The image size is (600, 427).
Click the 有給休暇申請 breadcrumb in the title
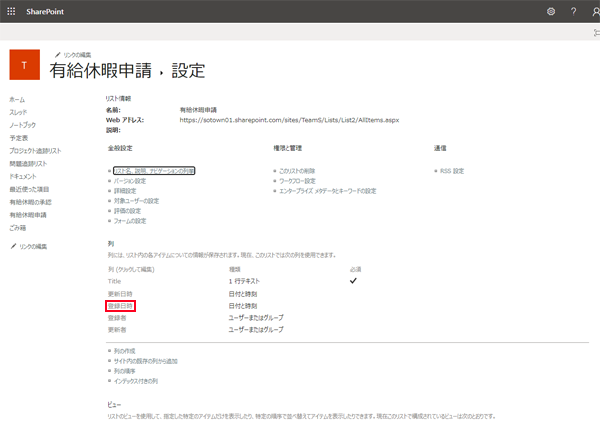click(x=101, y=71)
